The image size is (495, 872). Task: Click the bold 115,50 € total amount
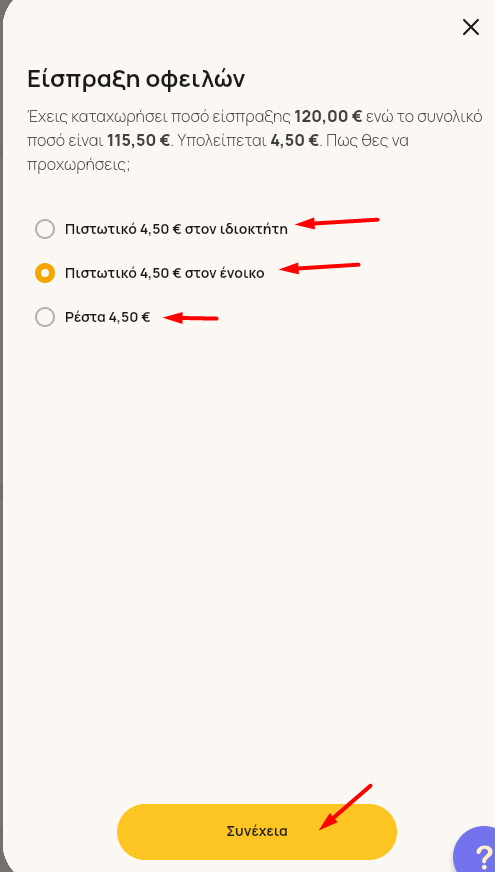138,141
